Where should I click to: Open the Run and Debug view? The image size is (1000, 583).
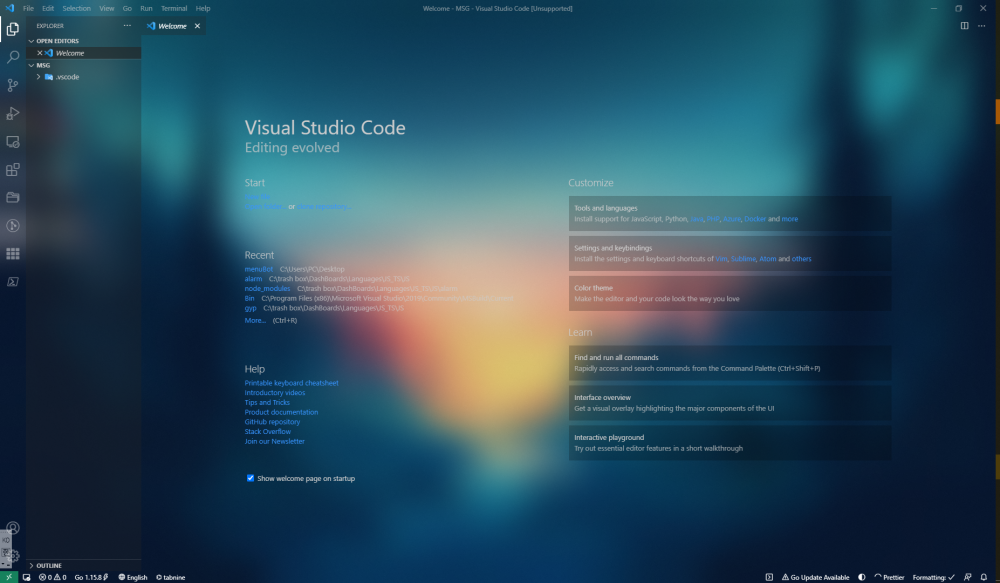(13, 114)
